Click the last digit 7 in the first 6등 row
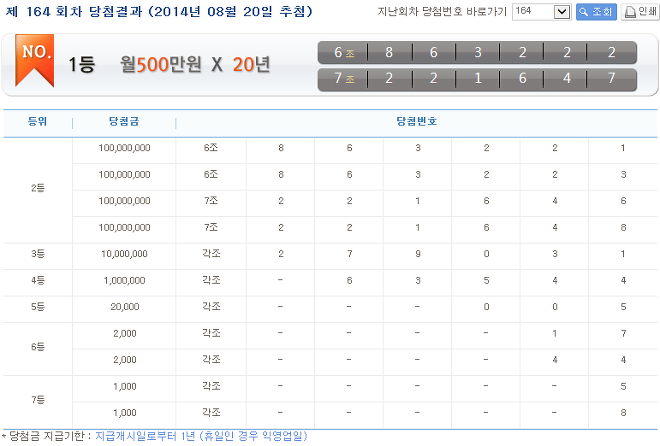Screen dimensions: 660x446 point(623,334)
